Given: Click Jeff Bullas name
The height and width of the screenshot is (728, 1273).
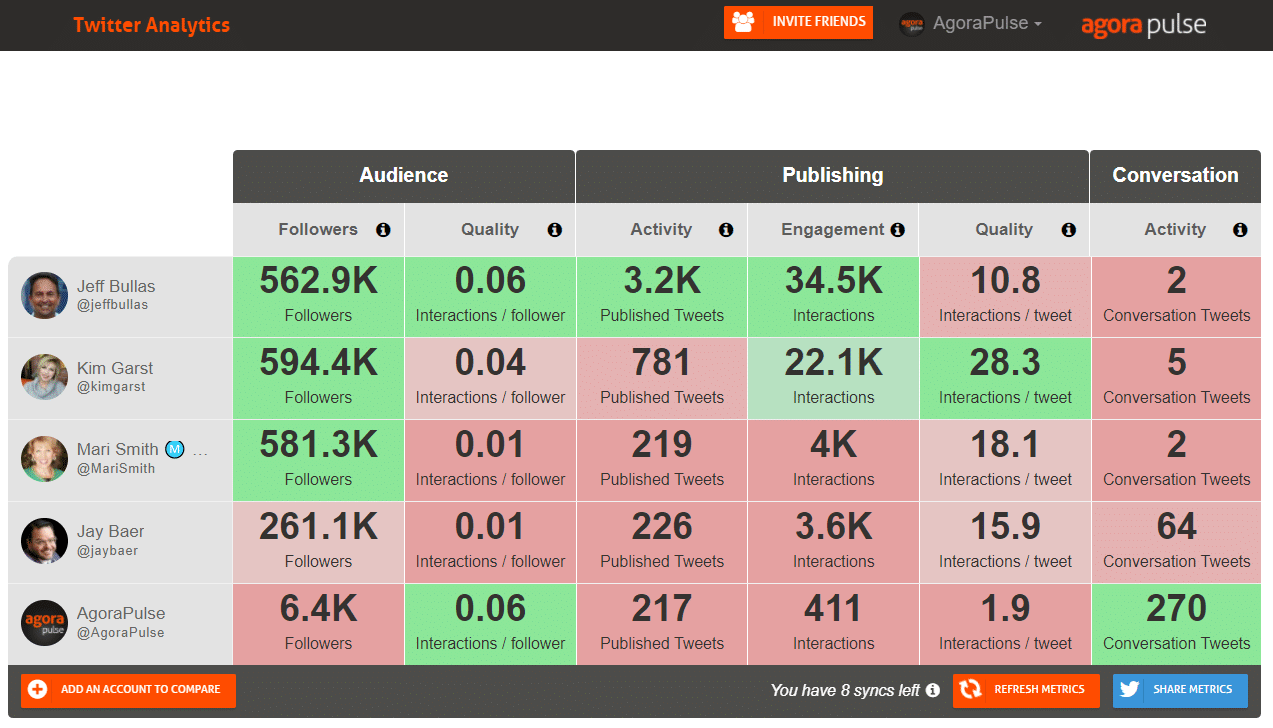Looking at the screenshot, I should [x=116, y=286].
